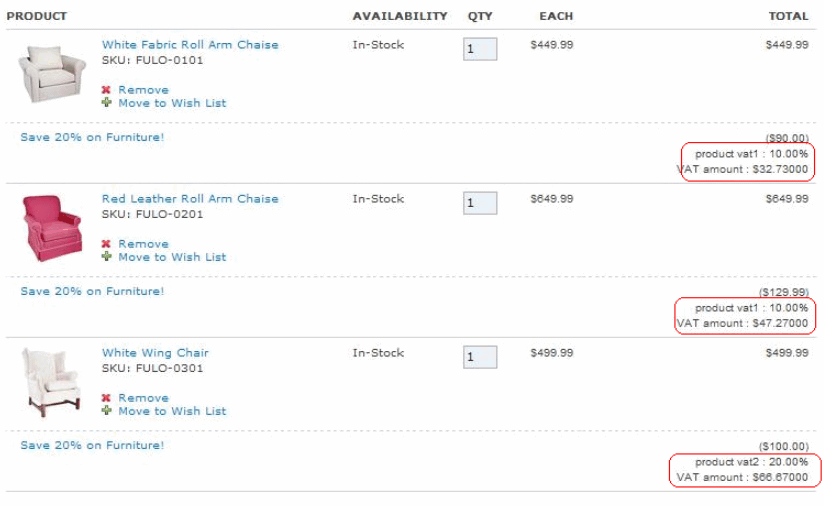Viewport: 824px width, 506px height.
Task: Open White Fabric Roll Arm Chaise product link
Action: click(190, 45)
